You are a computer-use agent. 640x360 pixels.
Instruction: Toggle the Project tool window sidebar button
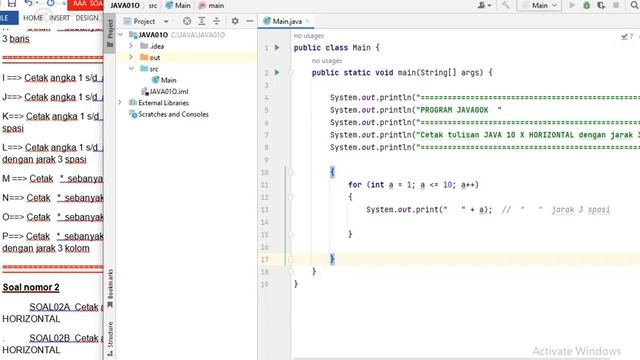(x=110, y=33)
